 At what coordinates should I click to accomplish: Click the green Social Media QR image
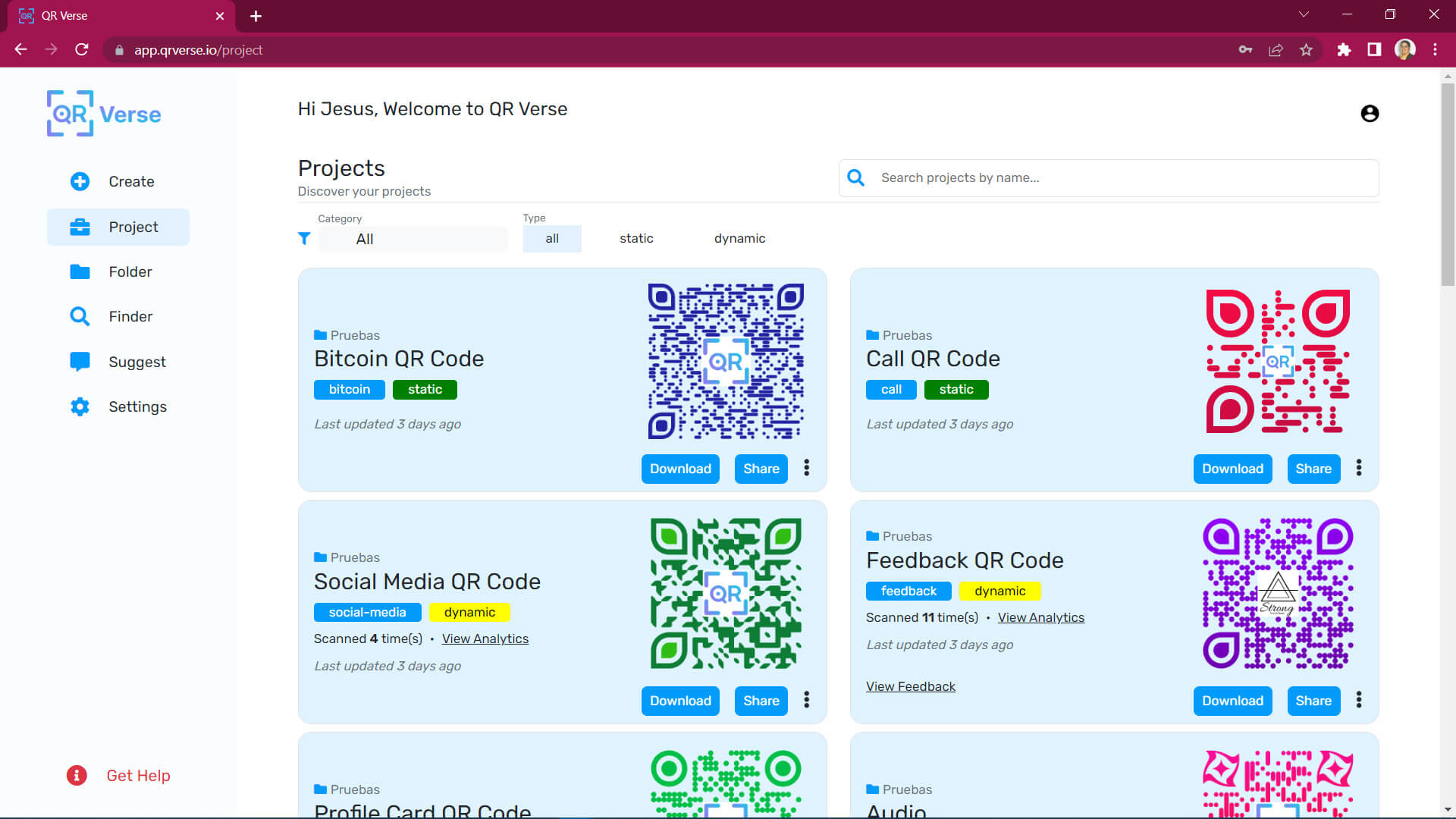(726, 594)
